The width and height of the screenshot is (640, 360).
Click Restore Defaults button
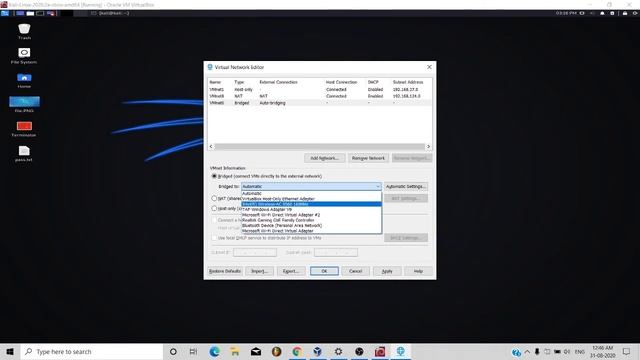[x=225, y=271]
